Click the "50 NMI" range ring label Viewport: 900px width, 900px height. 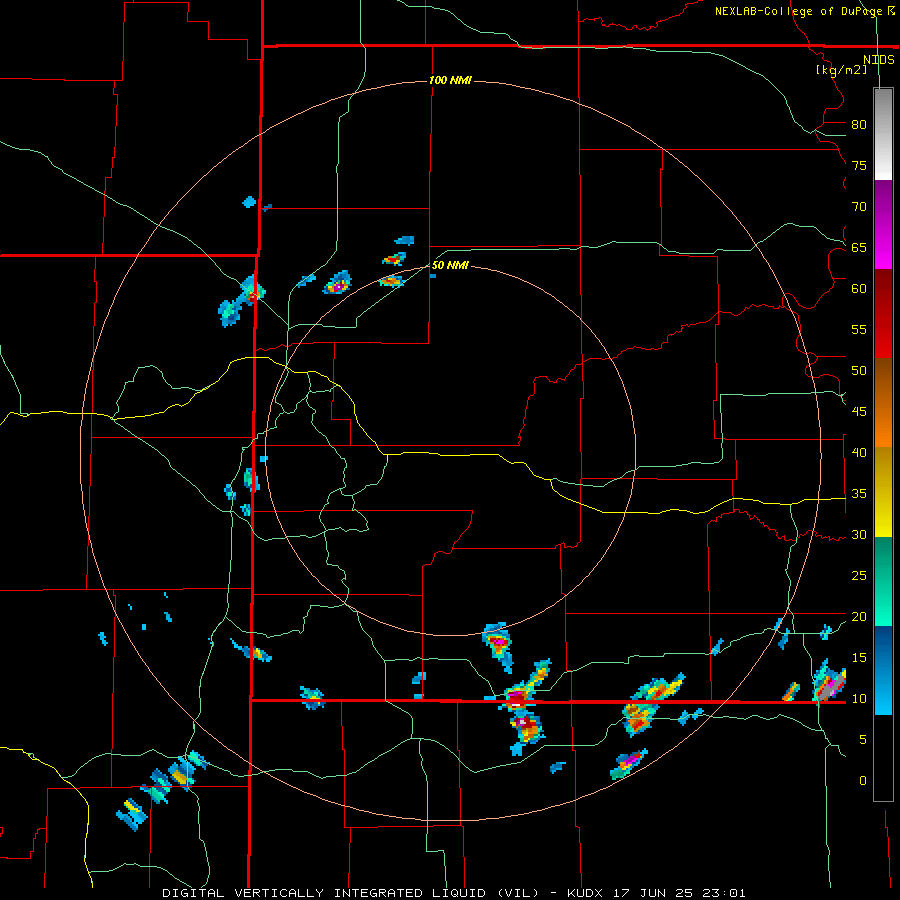click(450, 265)
